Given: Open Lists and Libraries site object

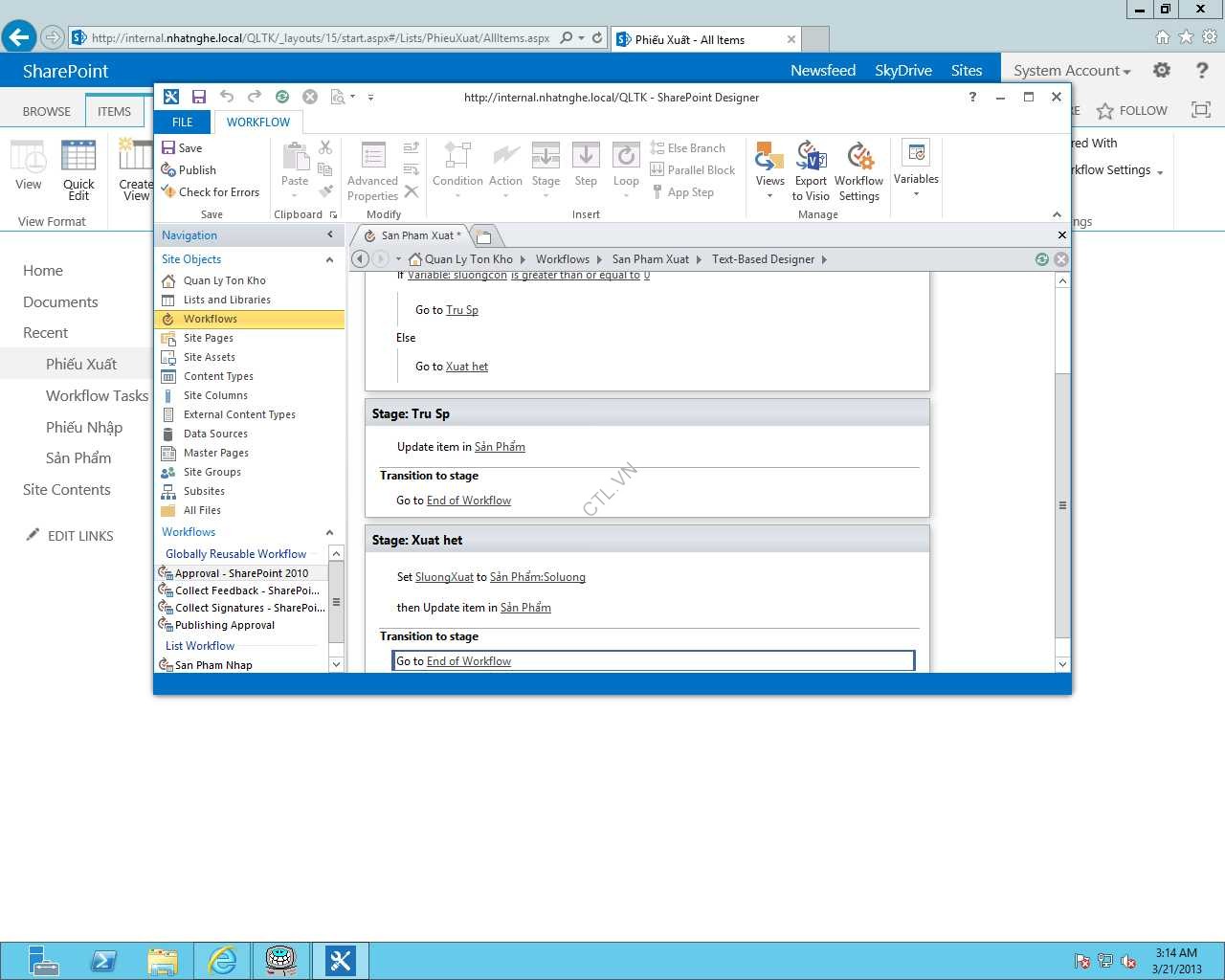Looking at the screenshot, I should (x=227, y=300).
